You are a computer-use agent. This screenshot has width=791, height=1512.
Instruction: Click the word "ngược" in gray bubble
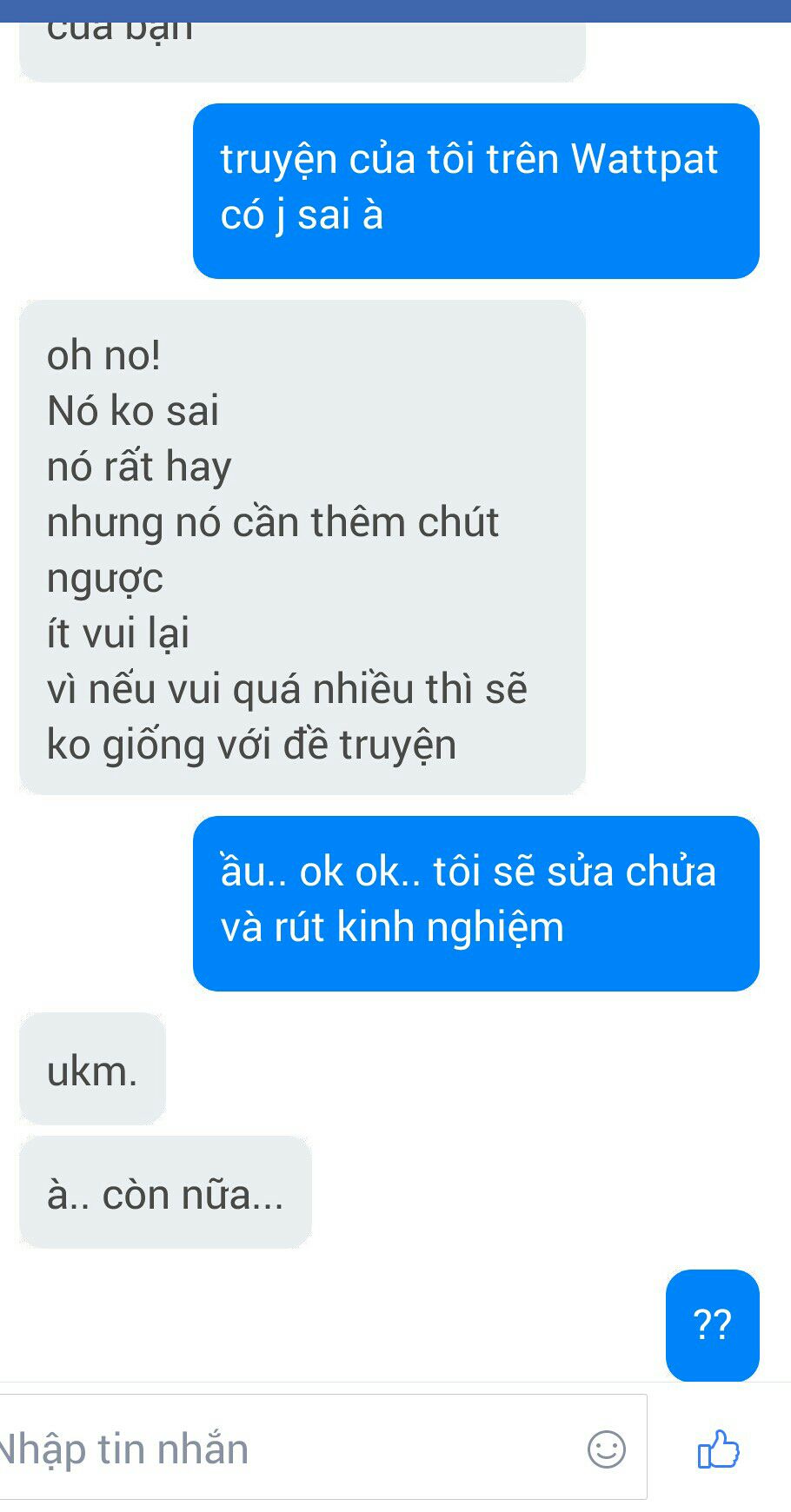[105, 580]
